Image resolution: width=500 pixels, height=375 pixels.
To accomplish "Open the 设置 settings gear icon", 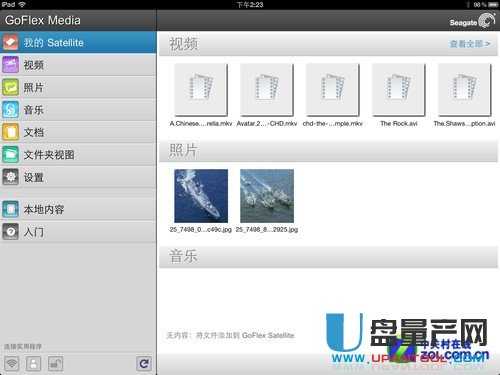I will 10,177.
